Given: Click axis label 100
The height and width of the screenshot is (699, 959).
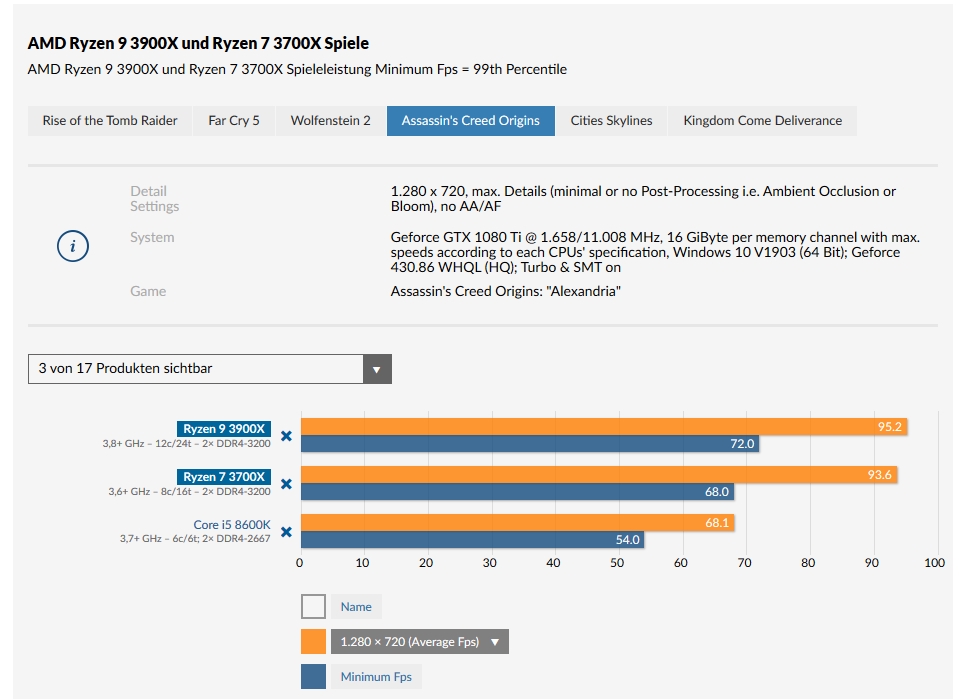Looking at the screenshot, I should coord(934,563).
